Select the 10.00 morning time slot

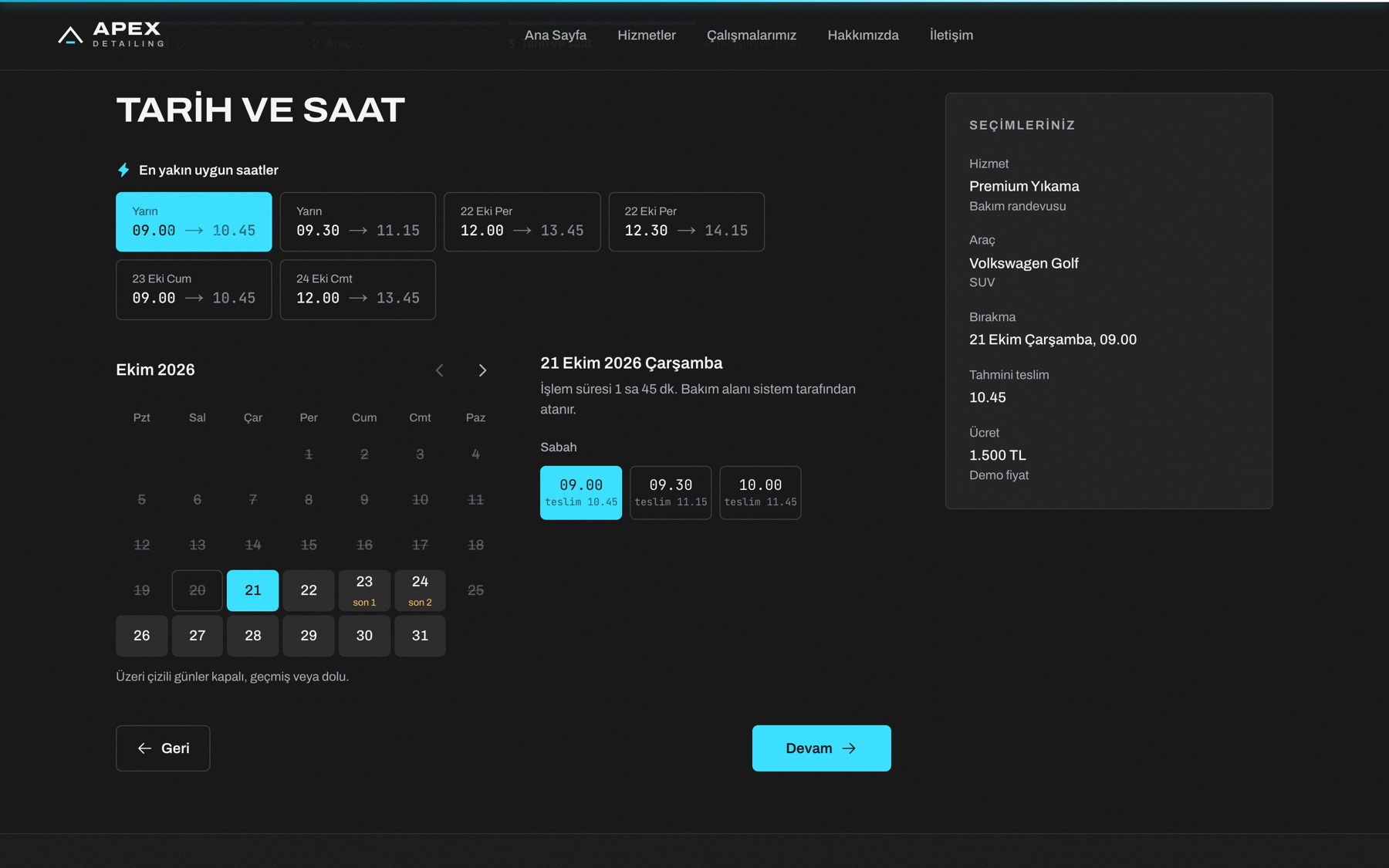coord(760,492)
